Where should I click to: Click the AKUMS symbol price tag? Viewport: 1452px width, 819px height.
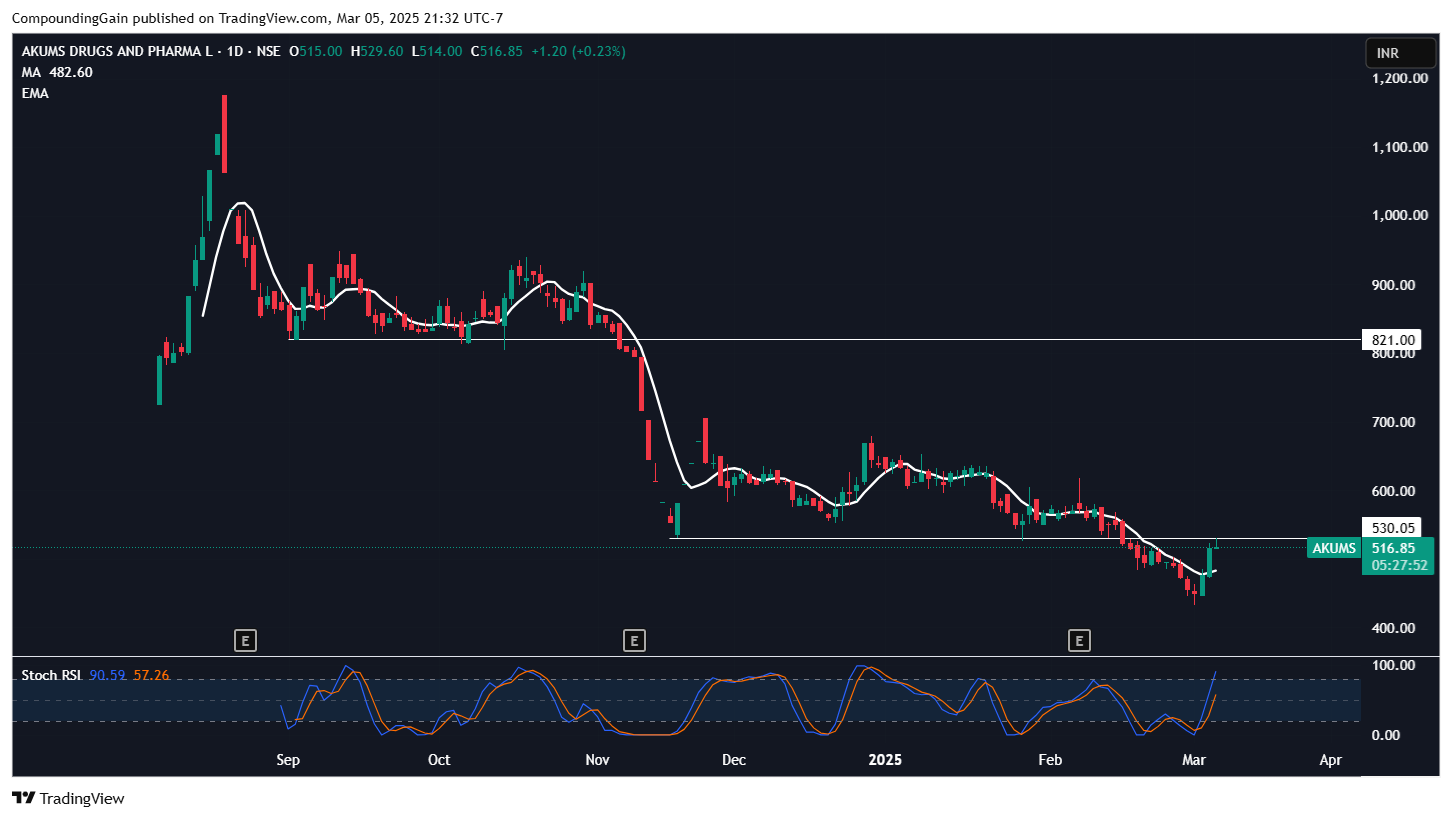click(1334, 548)
